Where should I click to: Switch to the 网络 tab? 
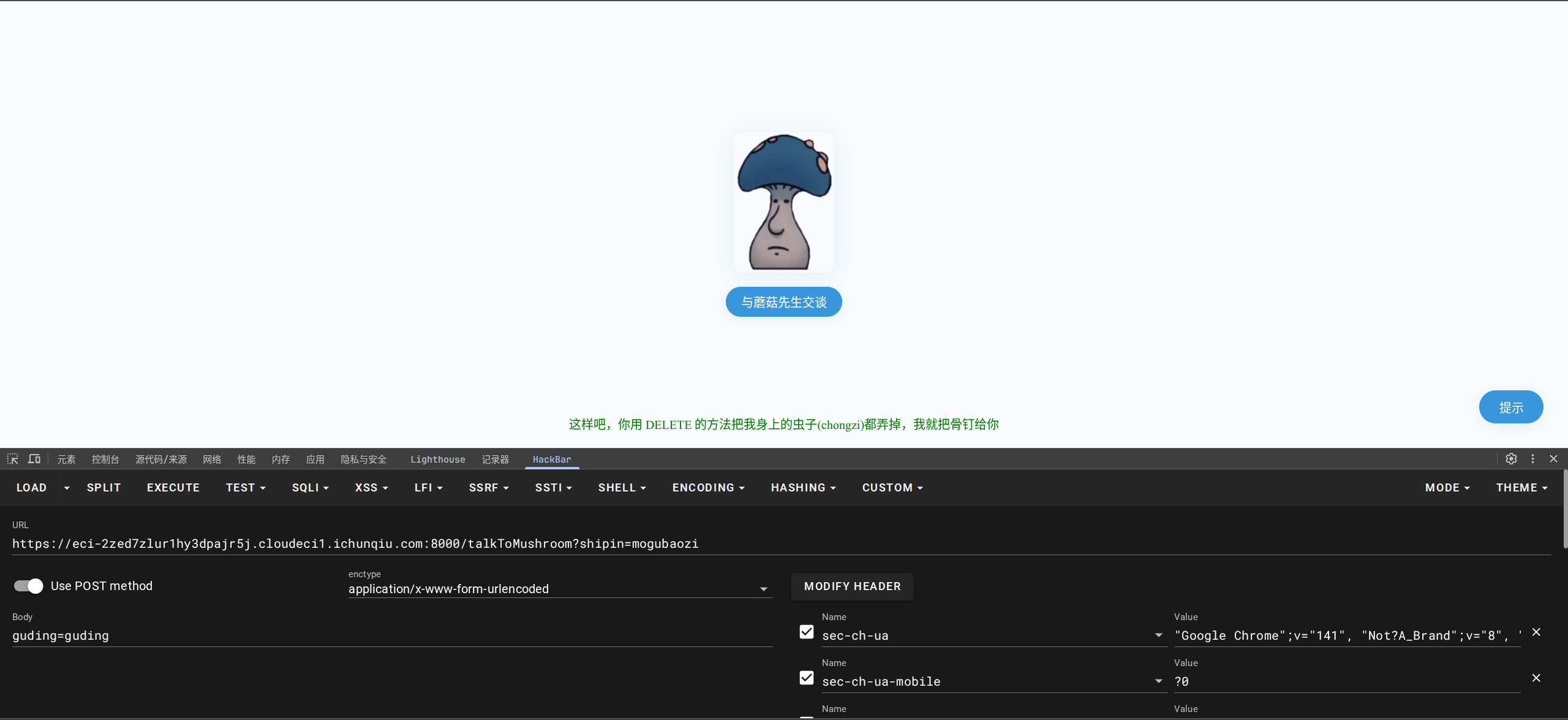tap(212, 459)
